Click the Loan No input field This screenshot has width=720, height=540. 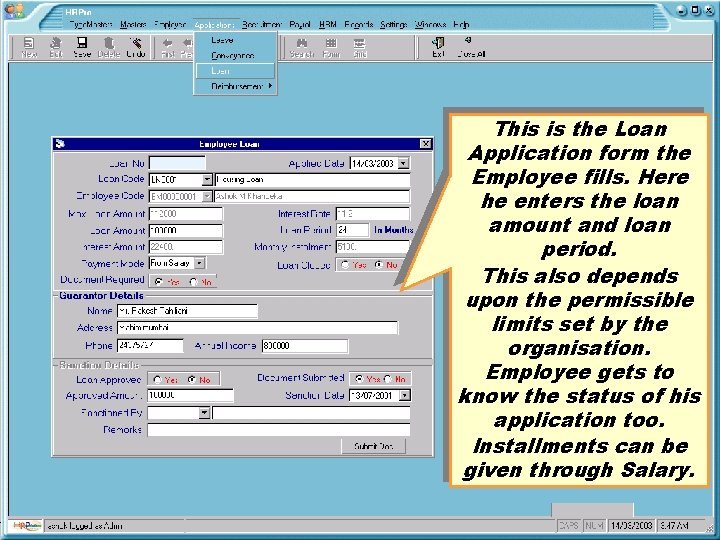[177, 163]
